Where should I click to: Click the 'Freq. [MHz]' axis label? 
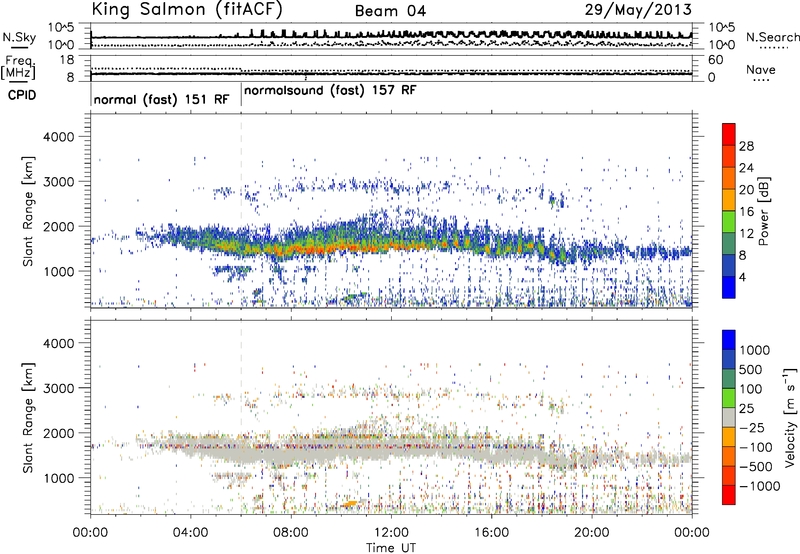[x=18, y=67]
